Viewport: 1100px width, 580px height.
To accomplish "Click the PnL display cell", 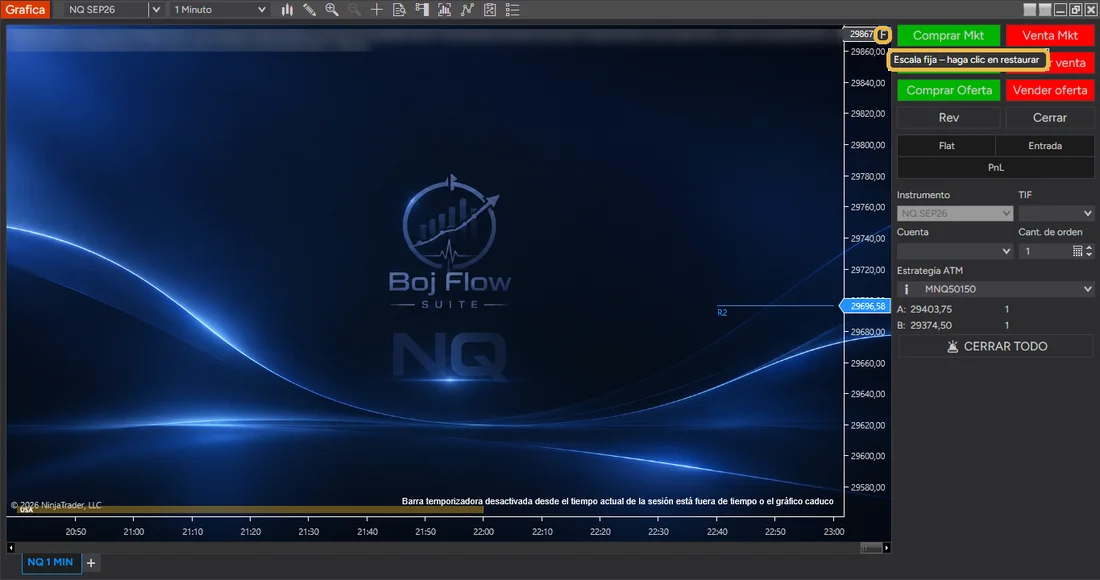I will [995, 168].
